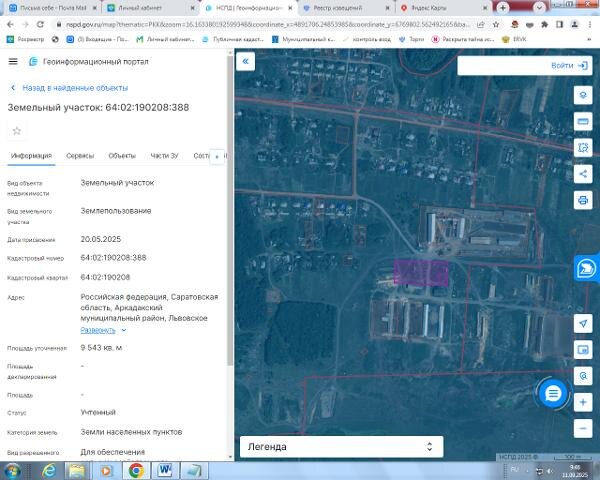Viewport: 600px width, 480px height.
Task: Click cadastral number 64:02:190208:388 value
Action: tap(113, 258)
